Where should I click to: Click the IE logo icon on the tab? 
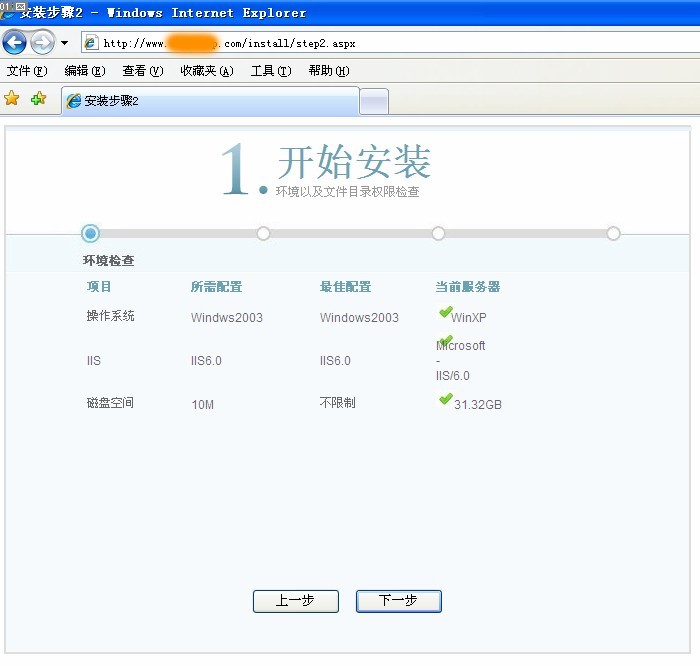pyautogui.click(x=74, y=101)
